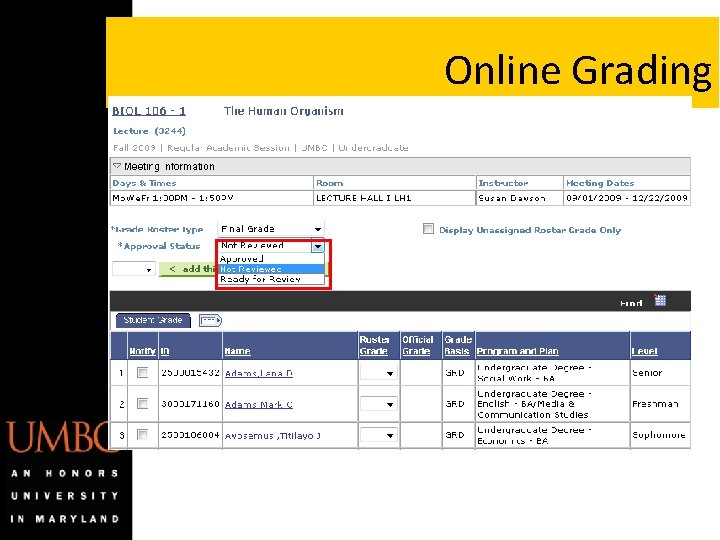Toggle Display Unassigned Roster Grade Only checkbox

[x=428, y=229]
